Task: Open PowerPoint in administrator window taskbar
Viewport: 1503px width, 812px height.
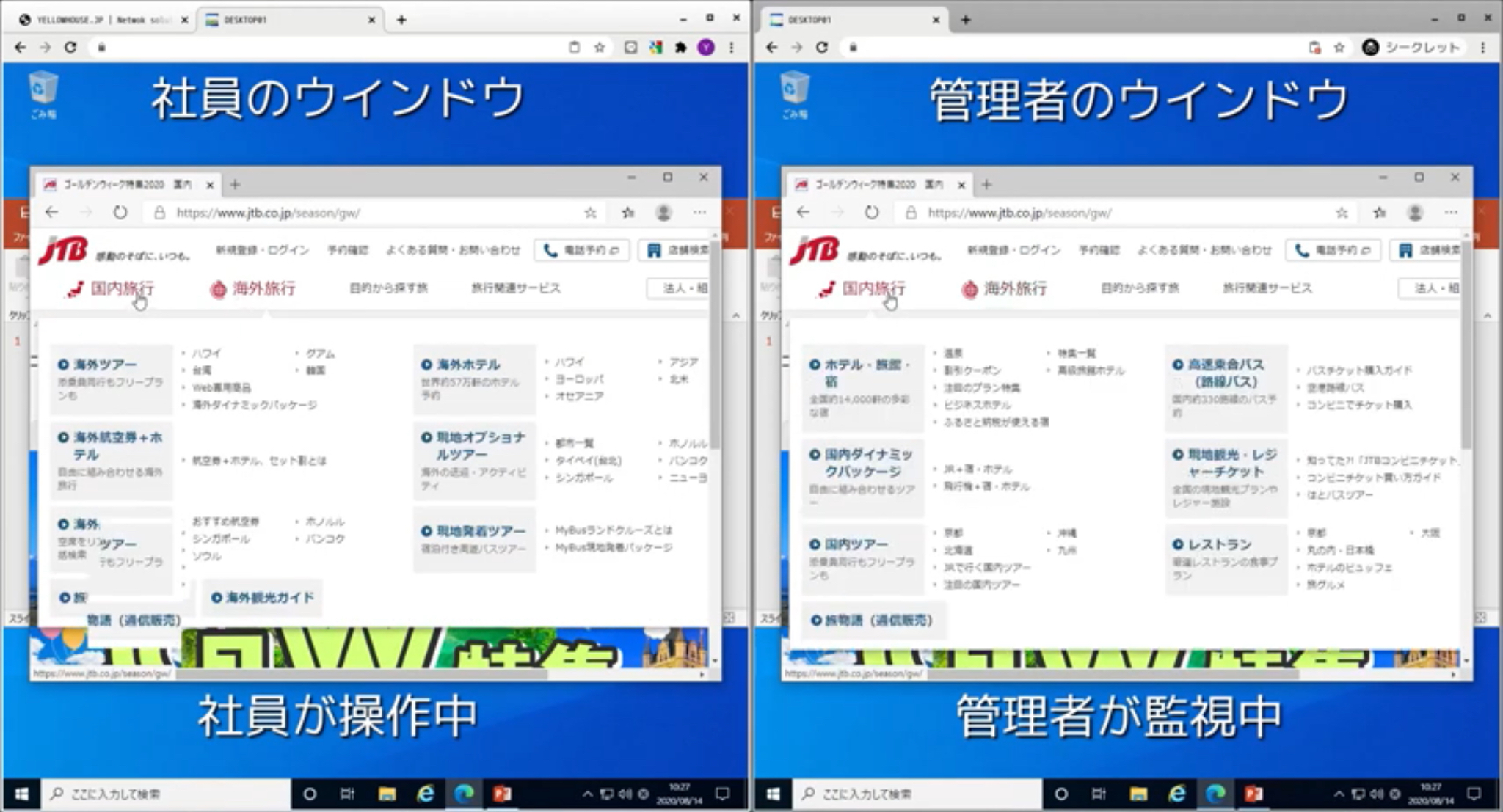Action: 1253,794
